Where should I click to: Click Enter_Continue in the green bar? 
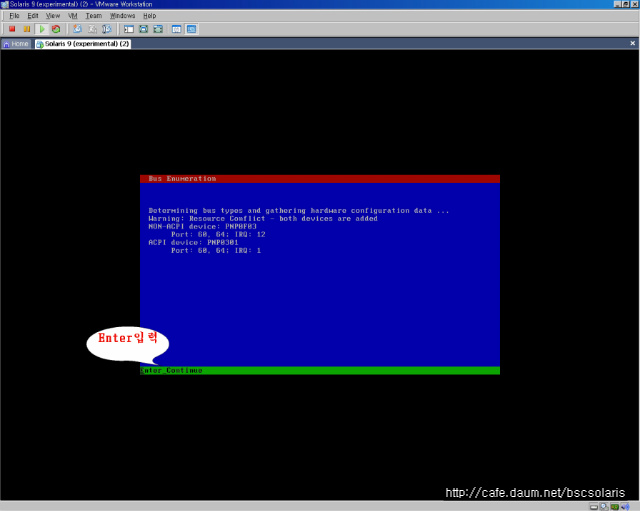click(171, 370)
